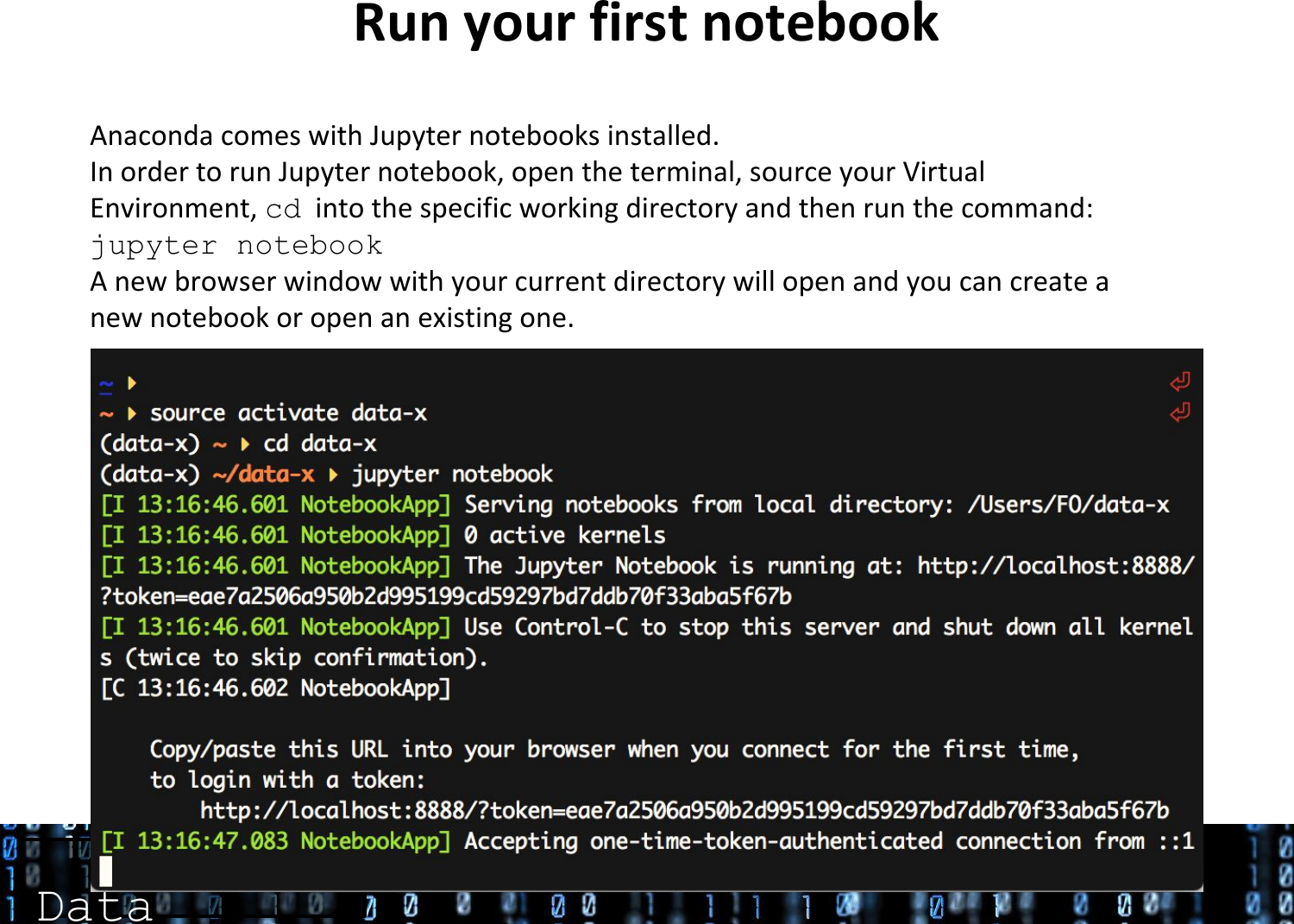Click the 'jupyter notebook' command text in instructions
The image size is (1294, 924).
tap(236, 246)
